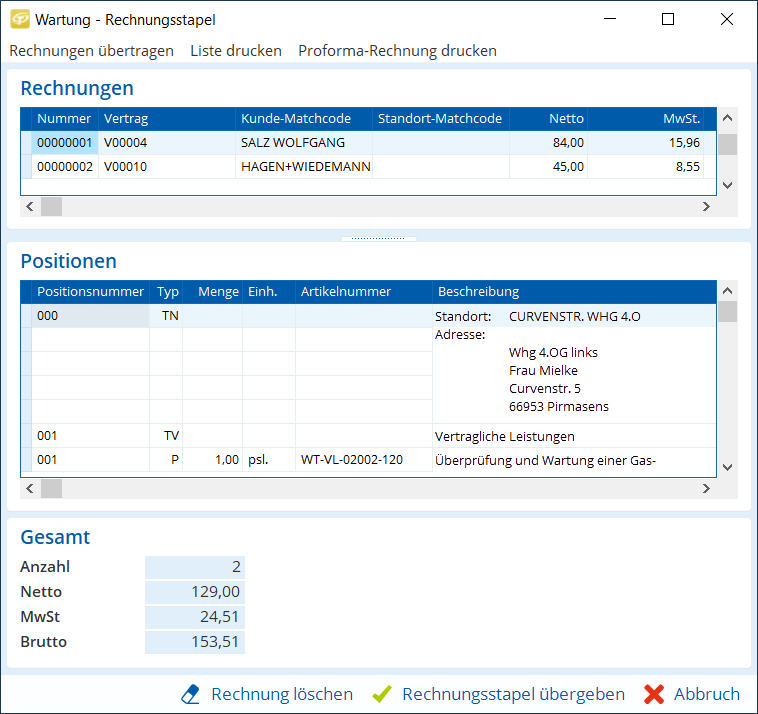This screenshot has height=714, width=758.
Task: Sort invoices by Kunde-Matchcode column header
Action: (x=304, y=119)
